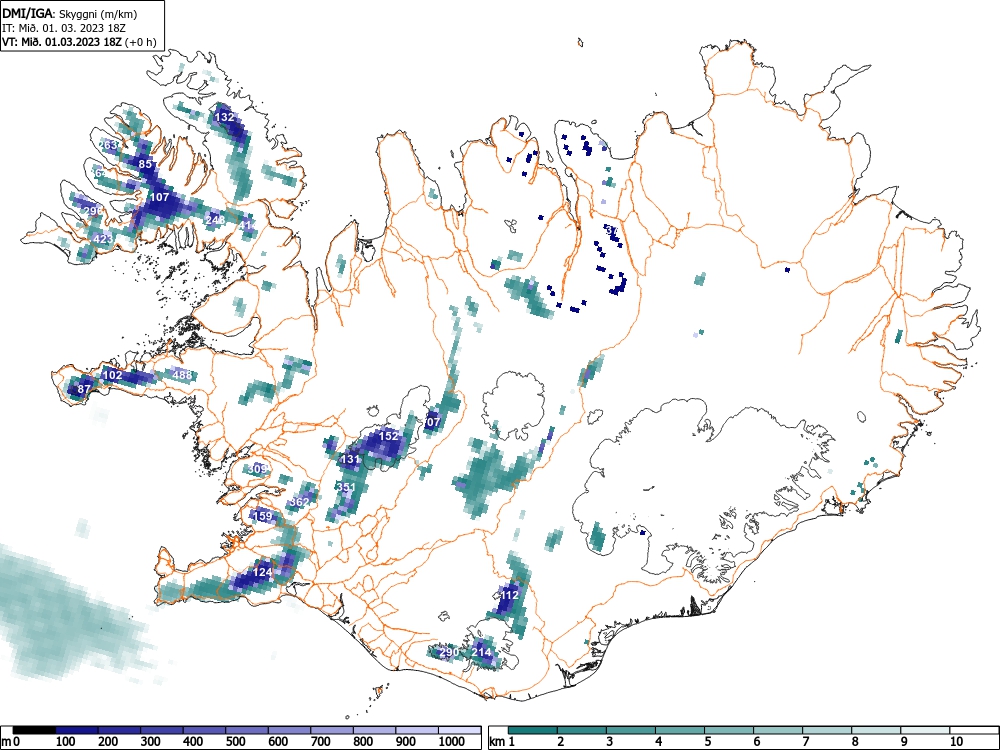Click the 351 visibility value on the map
This screenshot has height=750, width=1000.
click(x=346, y=487)
